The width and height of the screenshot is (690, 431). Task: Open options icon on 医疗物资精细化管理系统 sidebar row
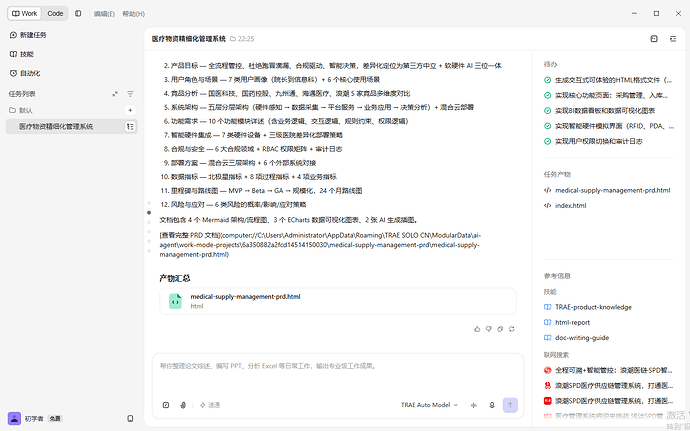tap(130, 126)
